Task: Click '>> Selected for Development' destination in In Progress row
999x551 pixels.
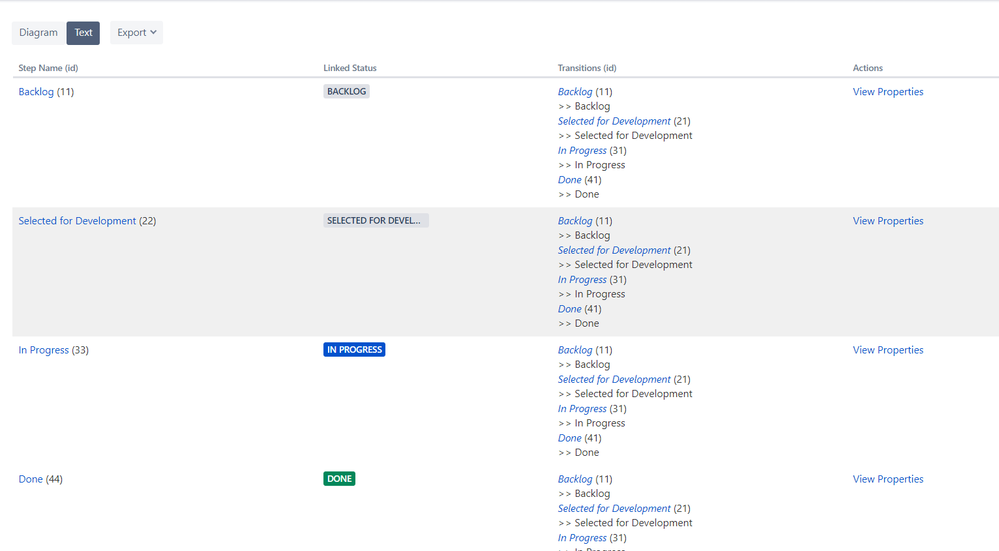Action: pos(625,394)
